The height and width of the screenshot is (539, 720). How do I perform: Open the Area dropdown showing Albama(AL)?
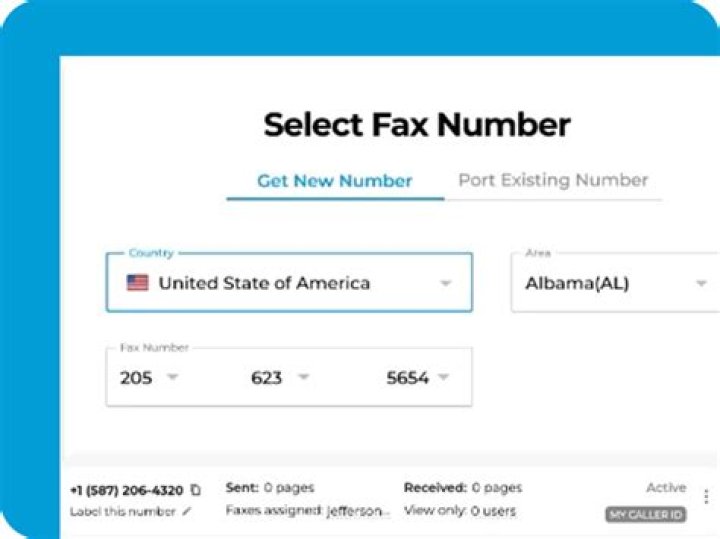click(x=615, y=283)
